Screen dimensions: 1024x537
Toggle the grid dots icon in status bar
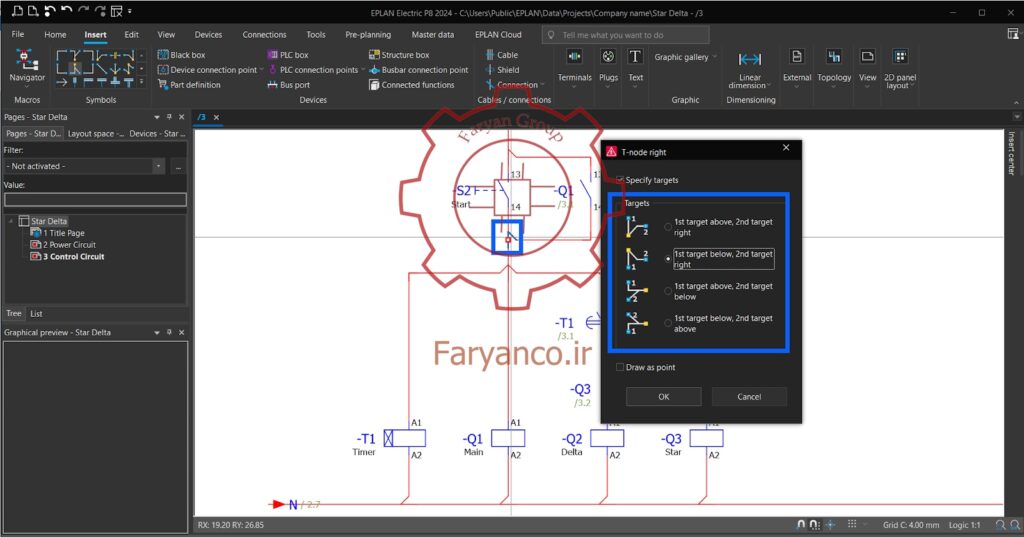[x=852, y=525]
